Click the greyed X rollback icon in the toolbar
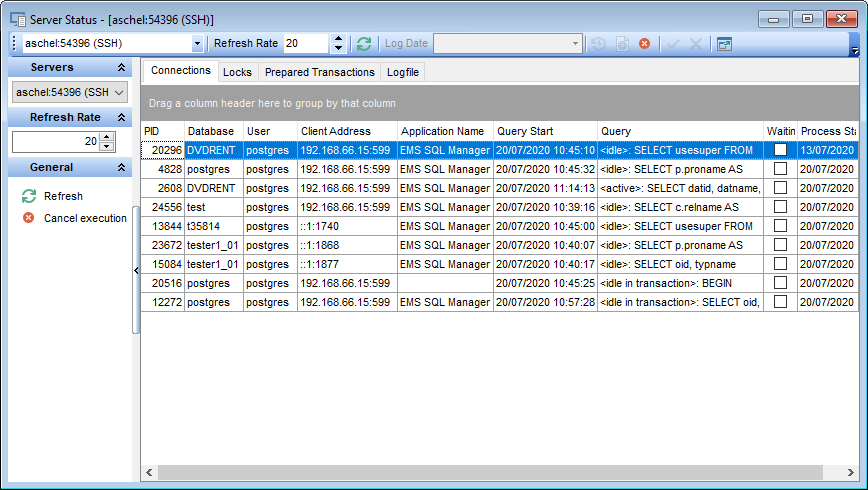This screenshot has width=868, height=490. click(696, 44)
